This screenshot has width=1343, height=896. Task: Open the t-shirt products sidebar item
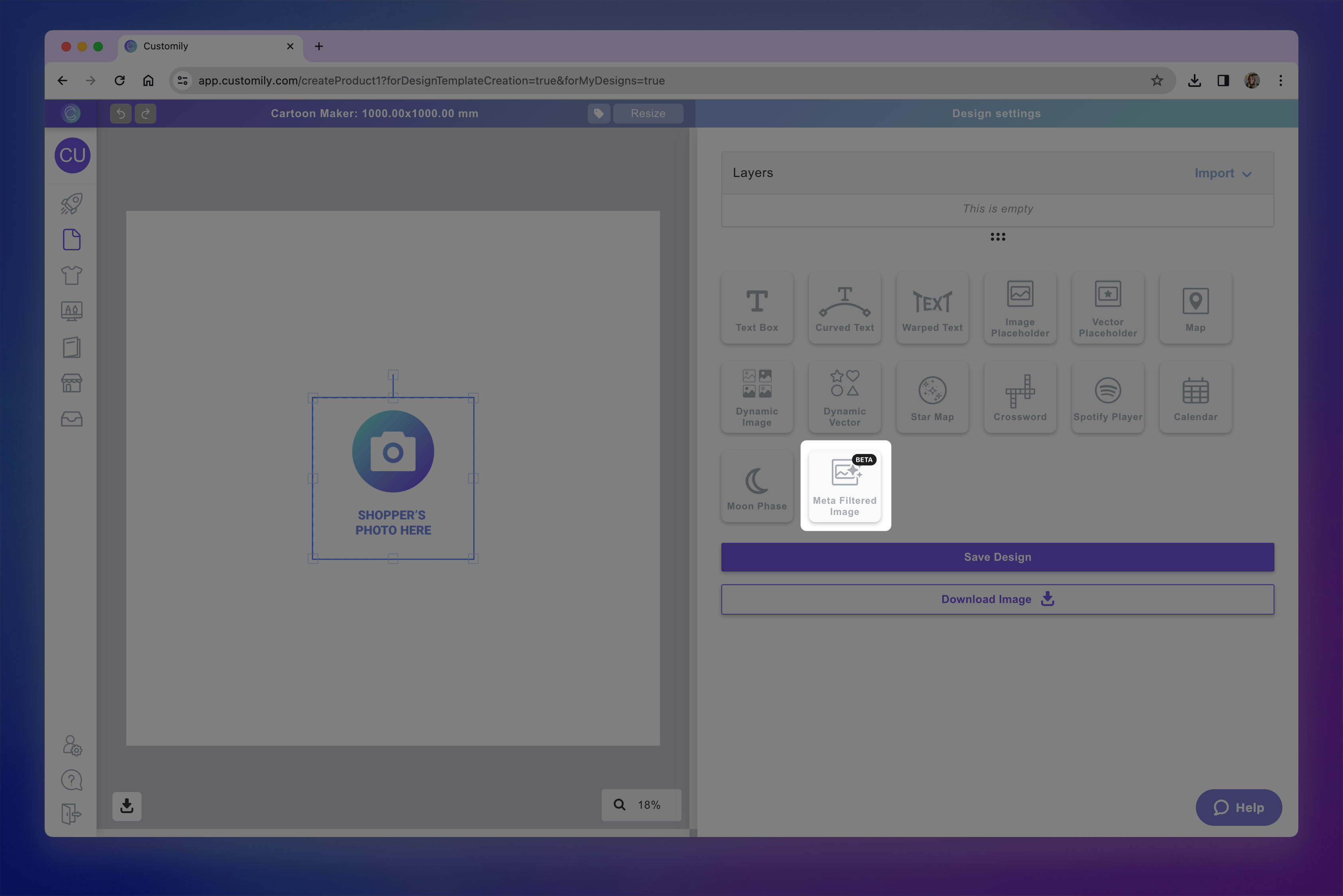(x=71, y=275)
